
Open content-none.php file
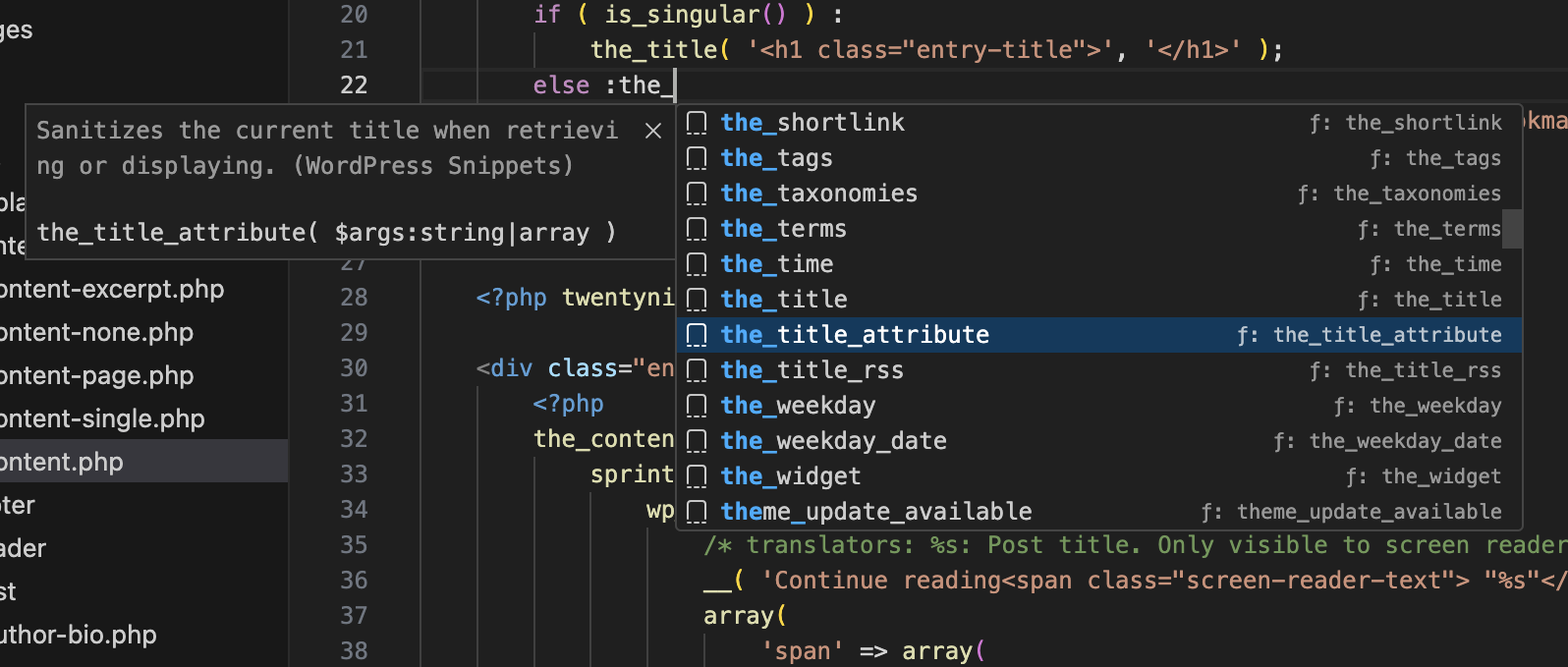pyautogui.click(x=96, y=333)
